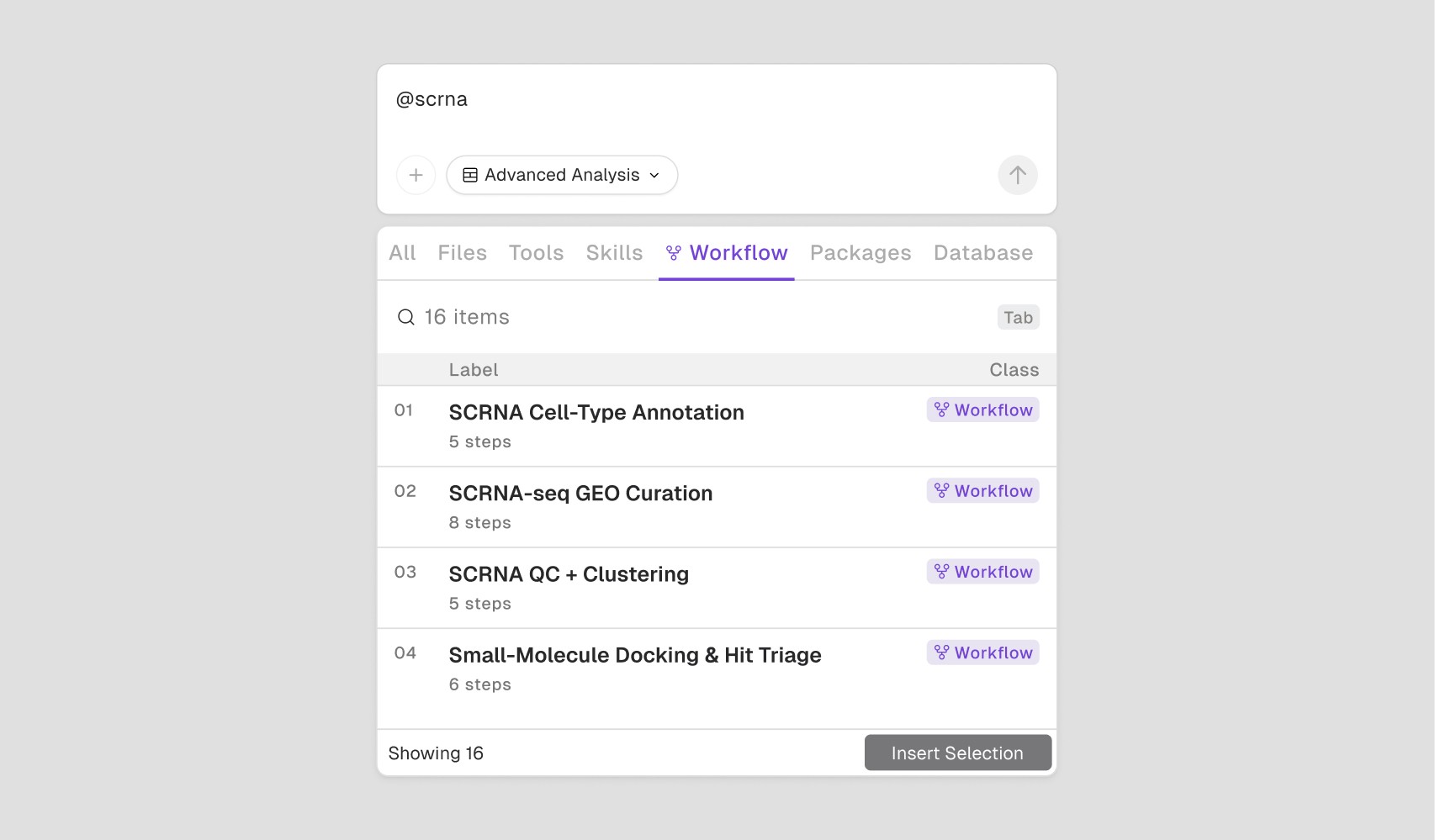
Task: Switch to the All tab
Action: click(402, 253)
